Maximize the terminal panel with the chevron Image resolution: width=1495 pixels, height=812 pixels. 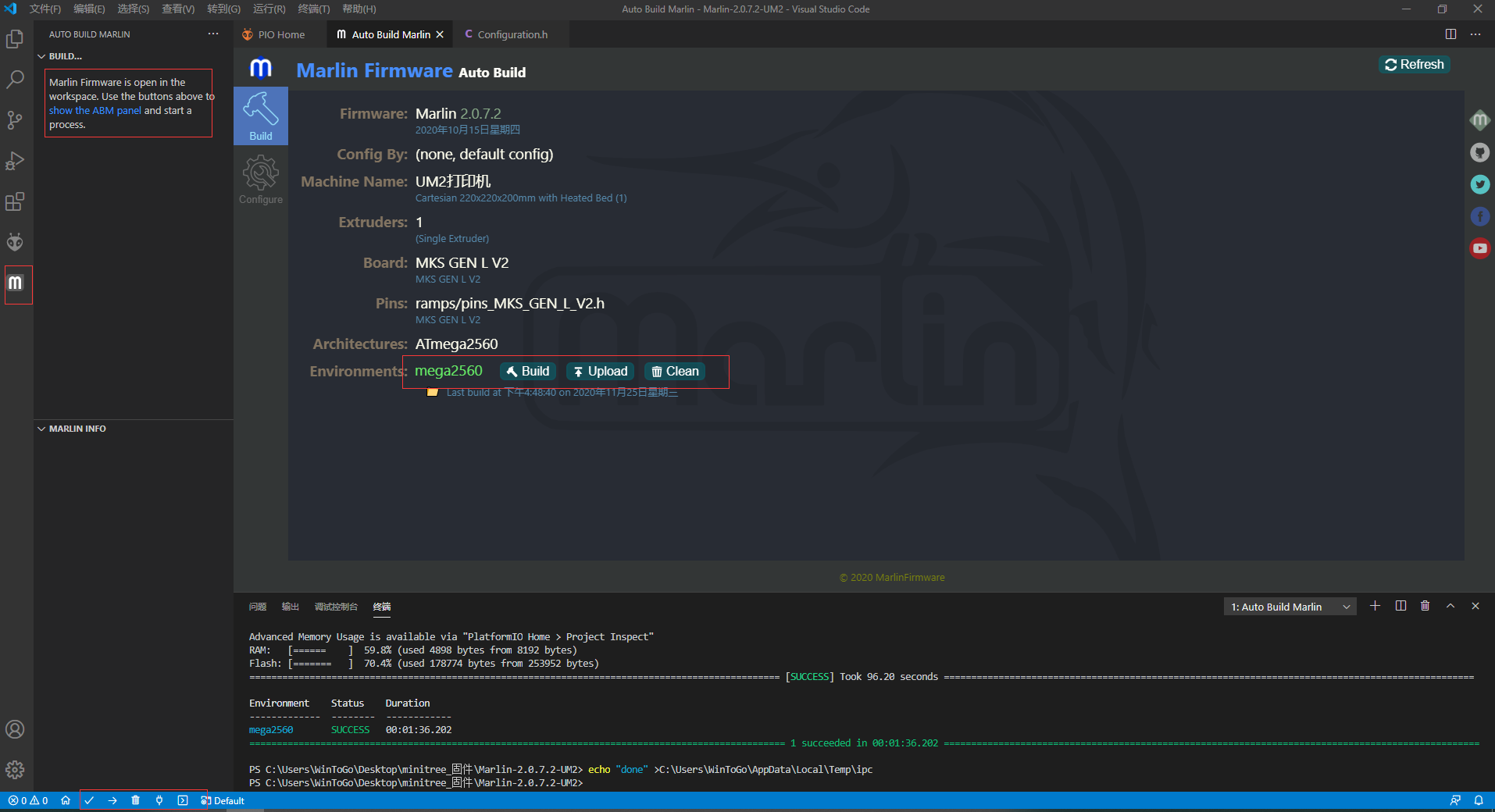click(x=1450, y=606)
